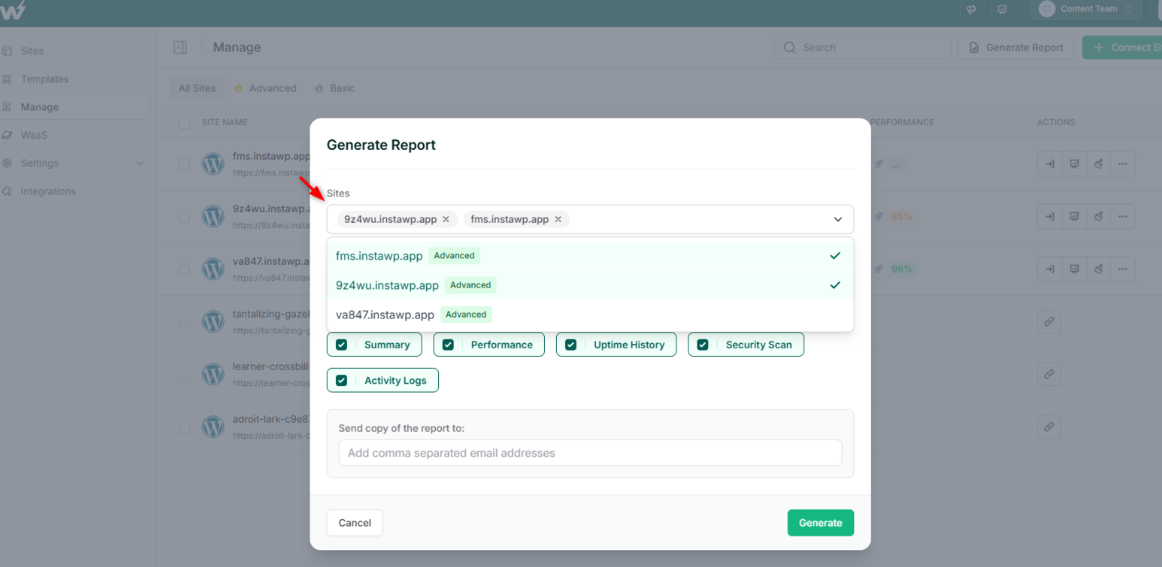1162x567 pixels.
Task: Click the Settings gear icon in sidebar
Action: tap(7, 163)
